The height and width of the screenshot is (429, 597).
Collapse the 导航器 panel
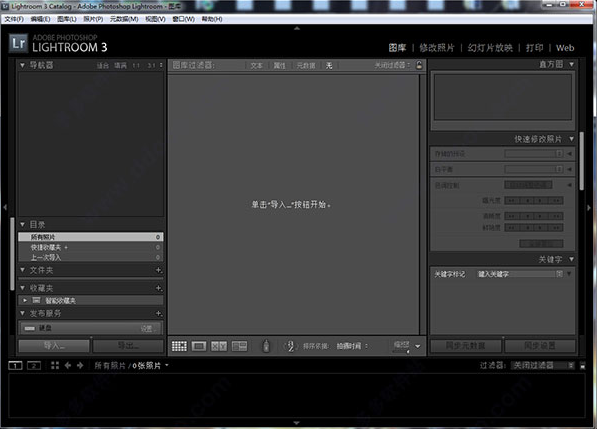coord(22,65)
